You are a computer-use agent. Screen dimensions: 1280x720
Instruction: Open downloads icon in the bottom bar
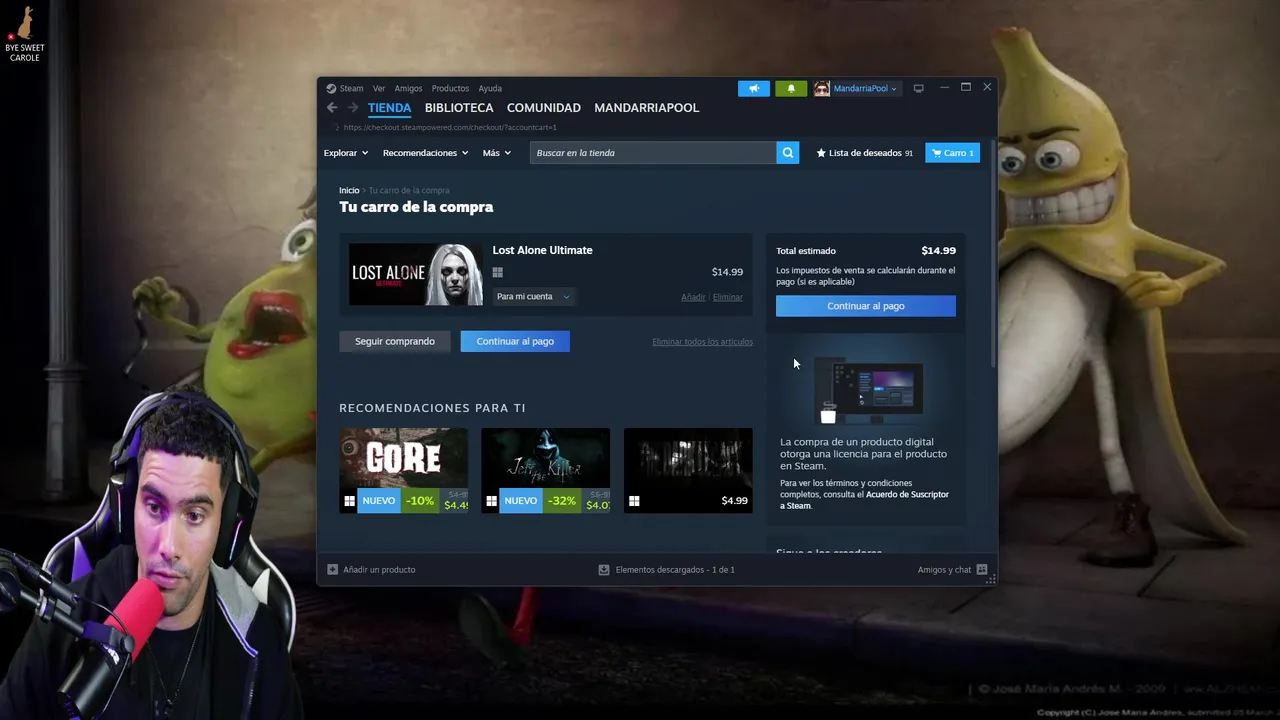pos(604,570)
